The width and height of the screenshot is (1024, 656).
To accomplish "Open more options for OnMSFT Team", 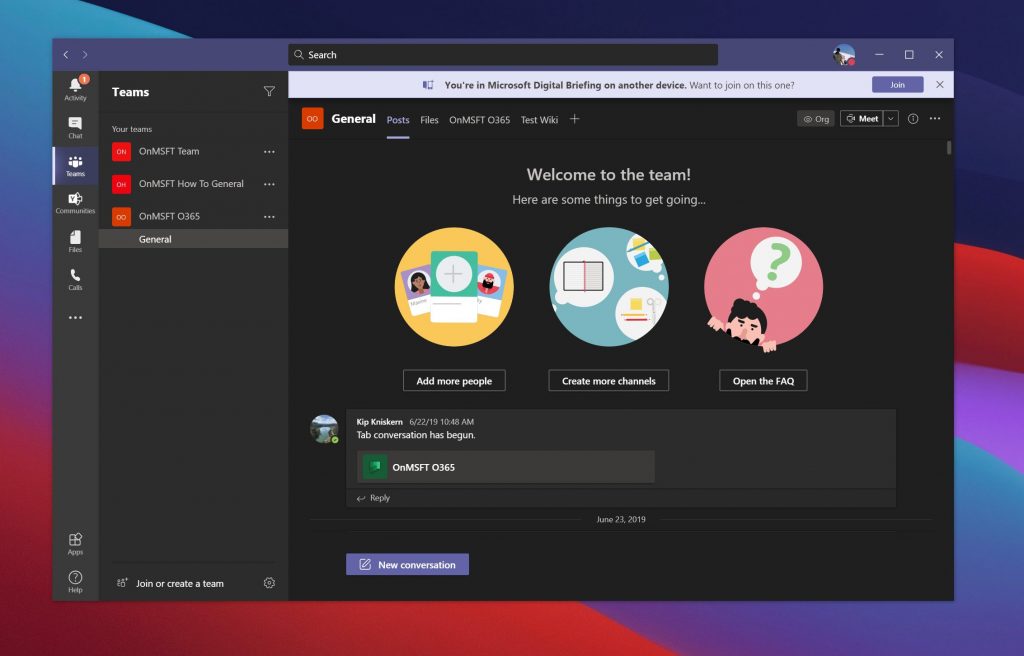I will point(269,152).
